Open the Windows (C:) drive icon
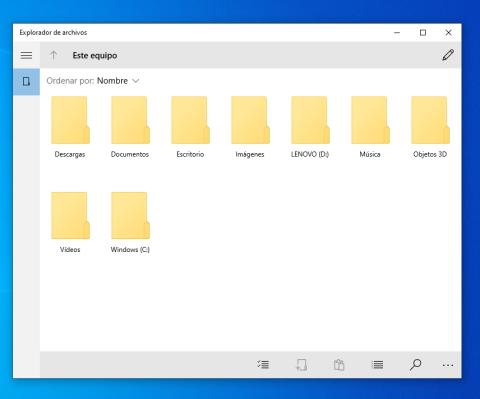This screenshot has width=480, height=399. tap(130, 215)
